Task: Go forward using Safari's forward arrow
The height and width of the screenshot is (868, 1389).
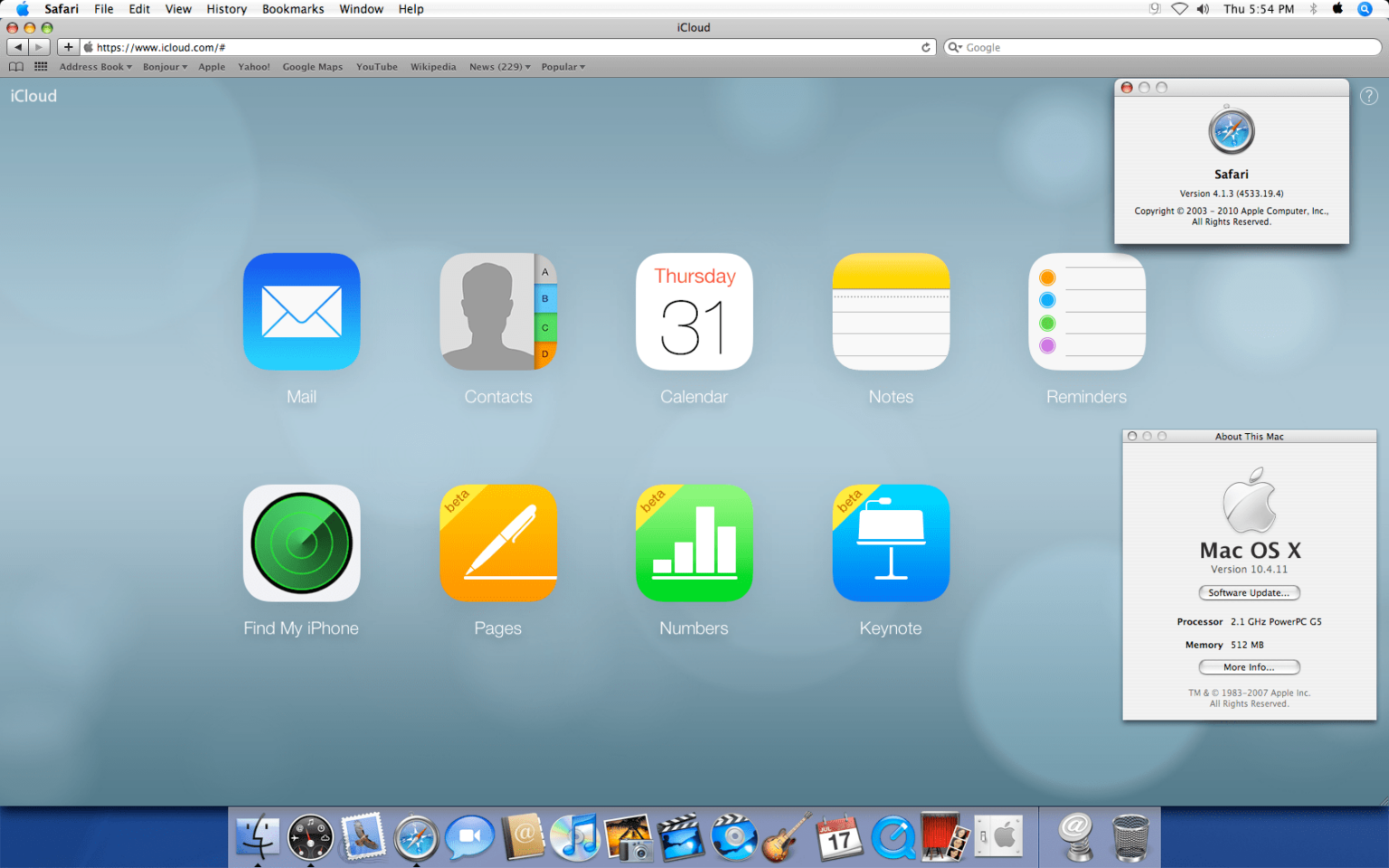Action: pyautogui.click(x=39, y=47)
